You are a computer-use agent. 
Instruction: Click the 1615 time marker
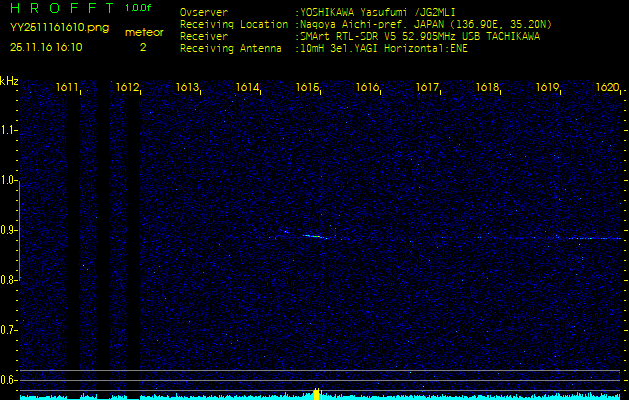coord(307,88)
